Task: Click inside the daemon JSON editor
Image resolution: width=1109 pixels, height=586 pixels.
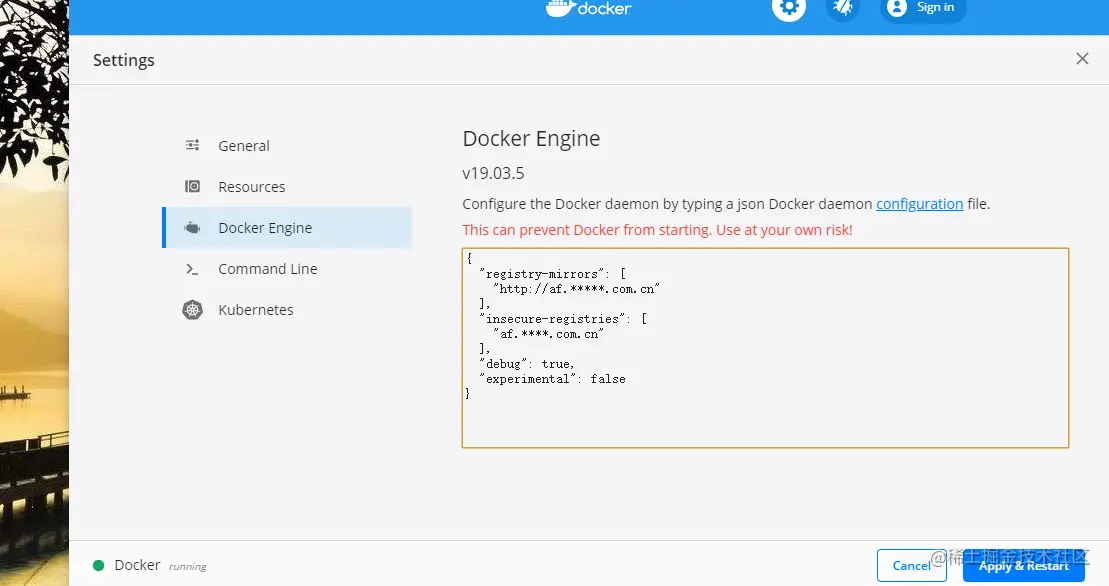Action: [x=765, y=348]
